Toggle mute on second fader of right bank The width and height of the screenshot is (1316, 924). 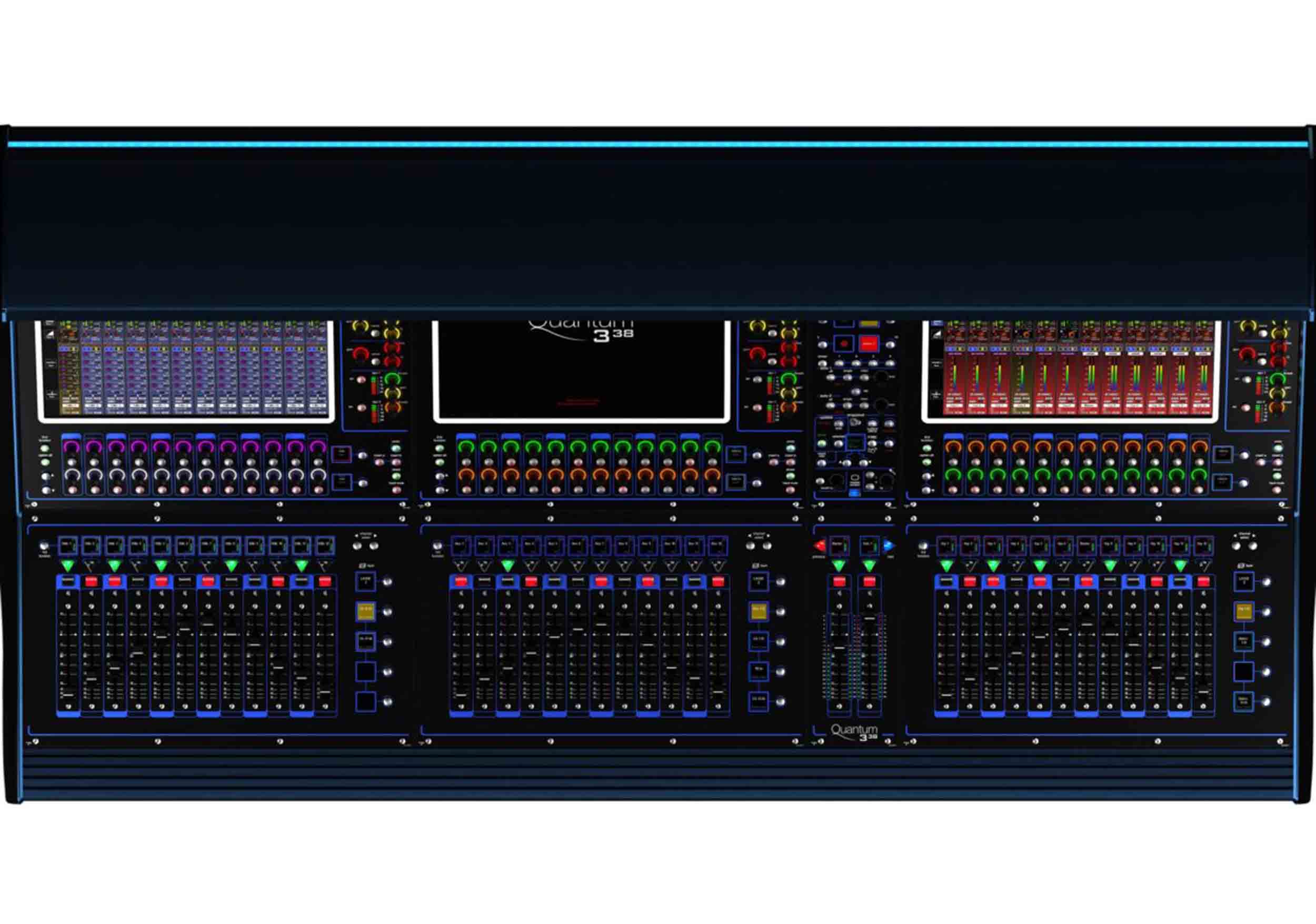970,582
